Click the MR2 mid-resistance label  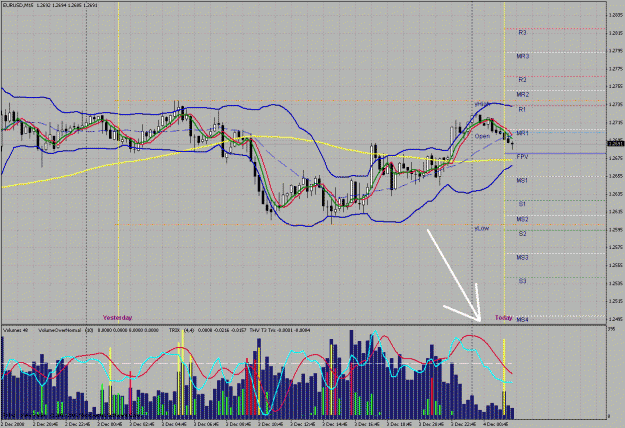pos(523,95)
